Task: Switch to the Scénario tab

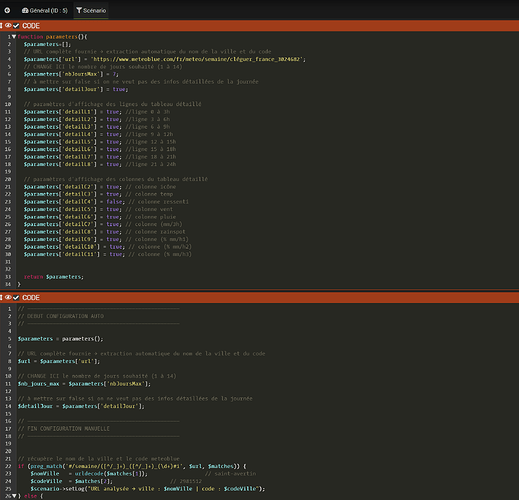Action: click(91, 10)
